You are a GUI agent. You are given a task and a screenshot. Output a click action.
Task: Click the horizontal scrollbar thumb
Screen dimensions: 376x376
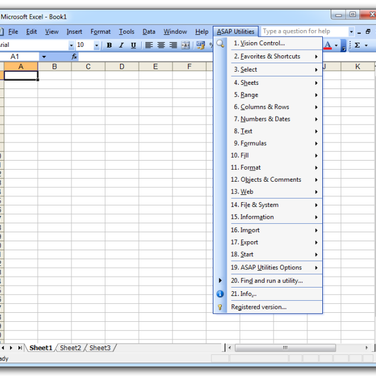pos(285,348)
